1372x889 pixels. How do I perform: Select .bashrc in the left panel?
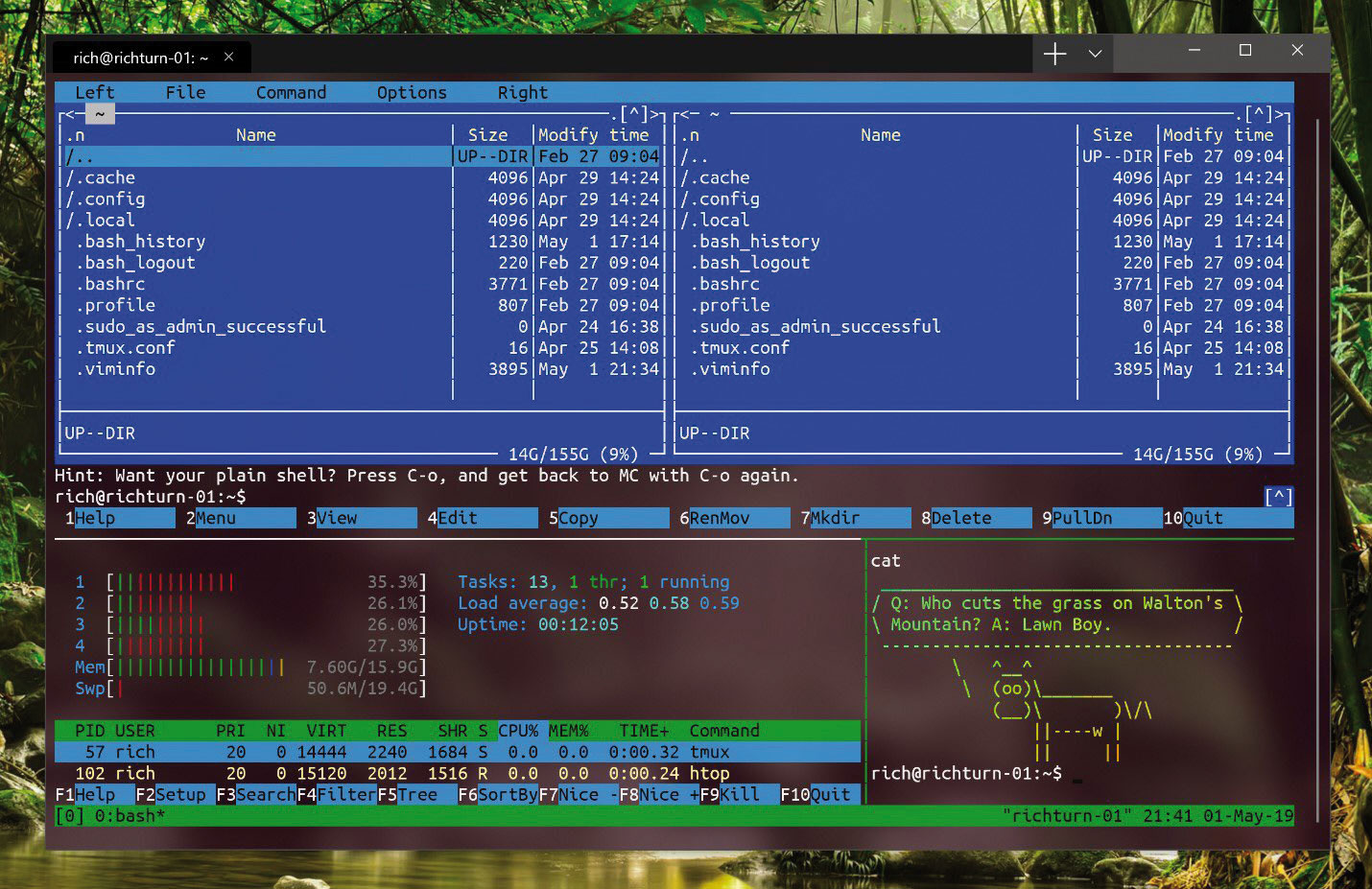[257, 284]
